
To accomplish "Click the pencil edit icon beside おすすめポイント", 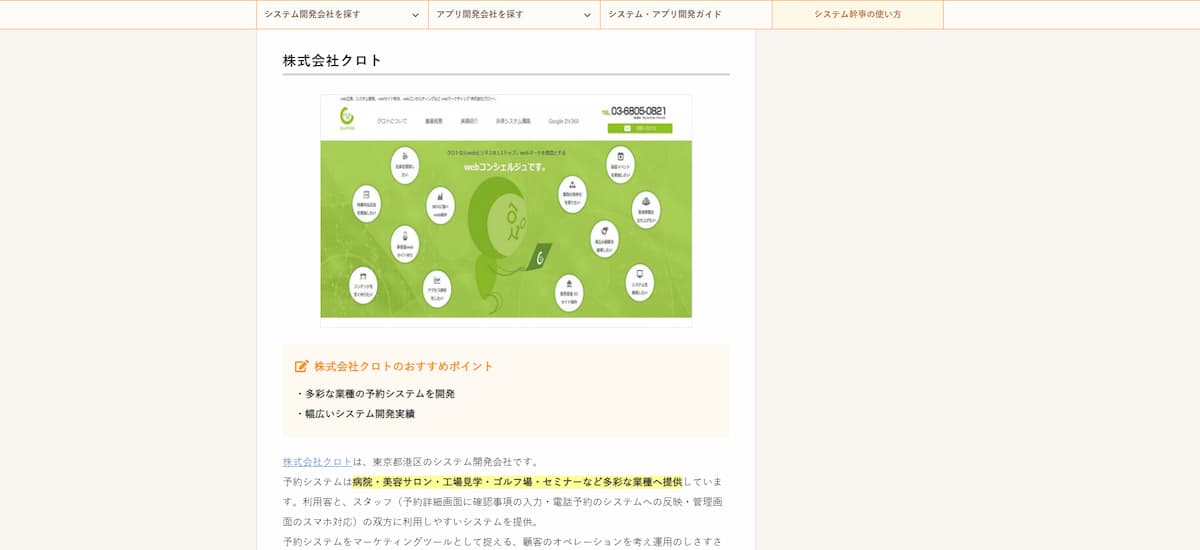I will click(x=302, y=367).
